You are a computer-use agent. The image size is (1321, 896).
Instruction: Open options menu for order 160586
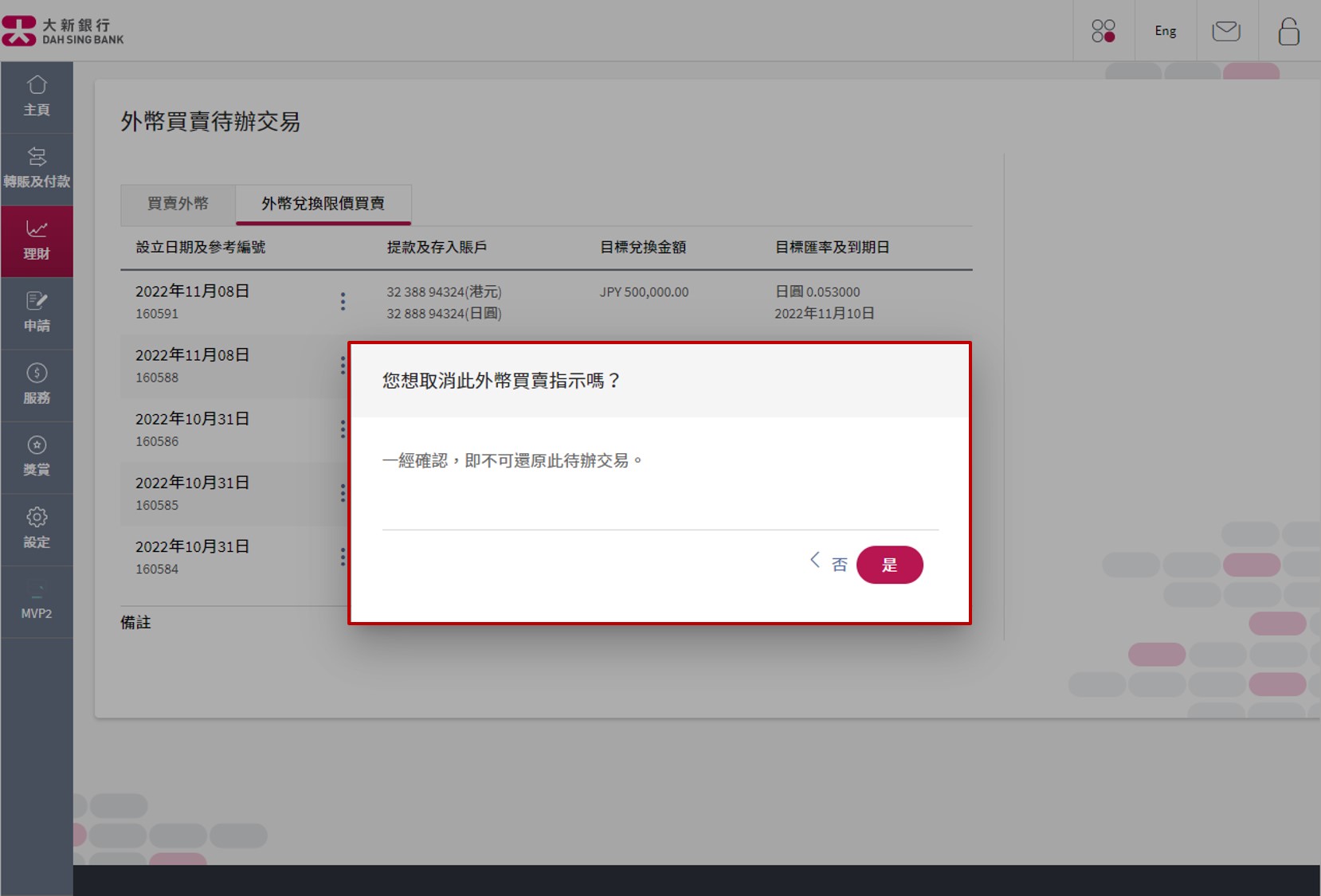343,428
